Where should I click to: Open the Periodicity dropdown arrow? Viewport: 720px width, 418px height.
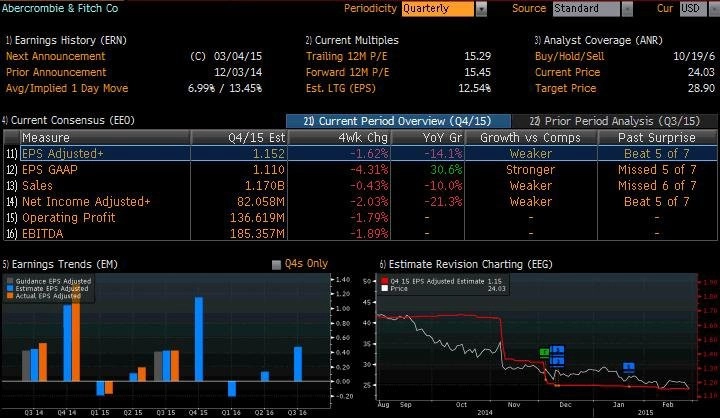click(x=481, y=9)
